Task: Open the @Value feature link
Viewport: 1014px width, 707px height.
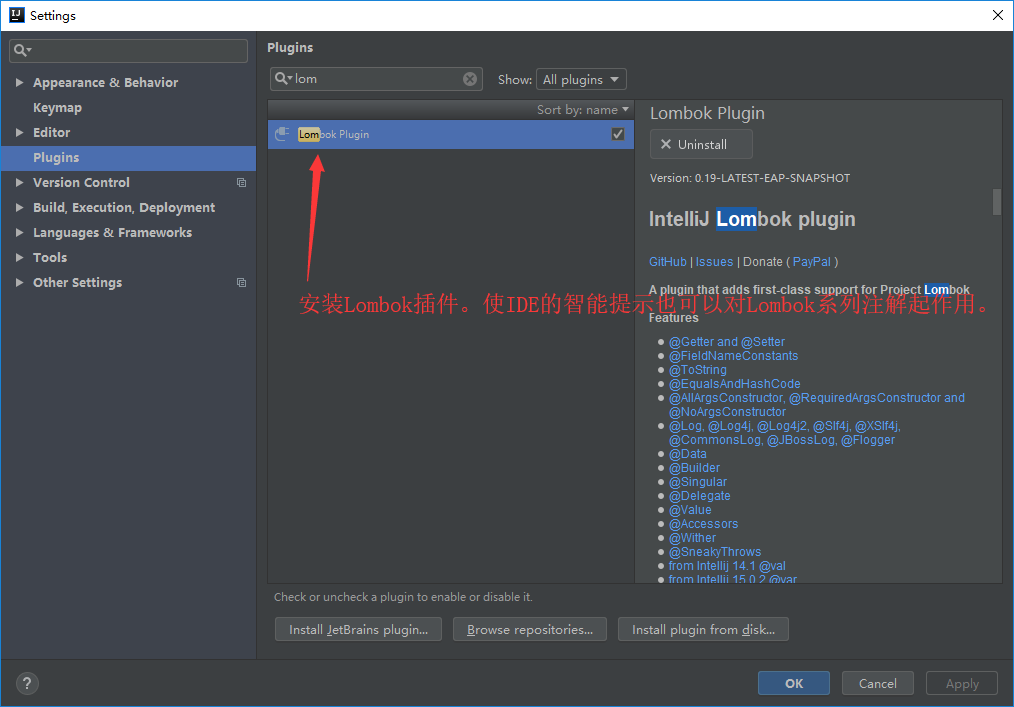Action: pos(690,510)
